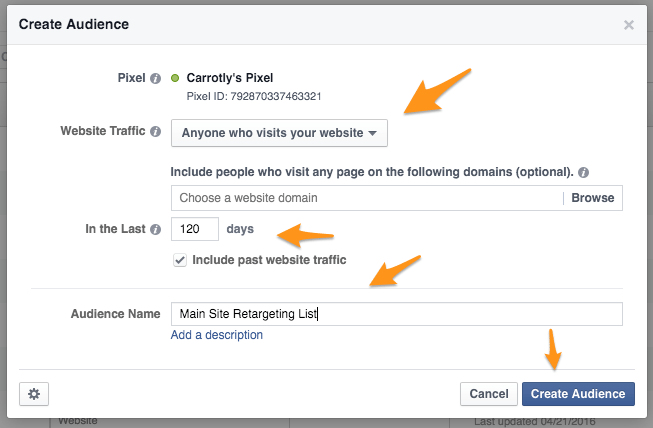The height and width of the screenshot is (428, 653).
Task: Open the Anyone who visits your website dropdown
Action: [x=279, y=133]
